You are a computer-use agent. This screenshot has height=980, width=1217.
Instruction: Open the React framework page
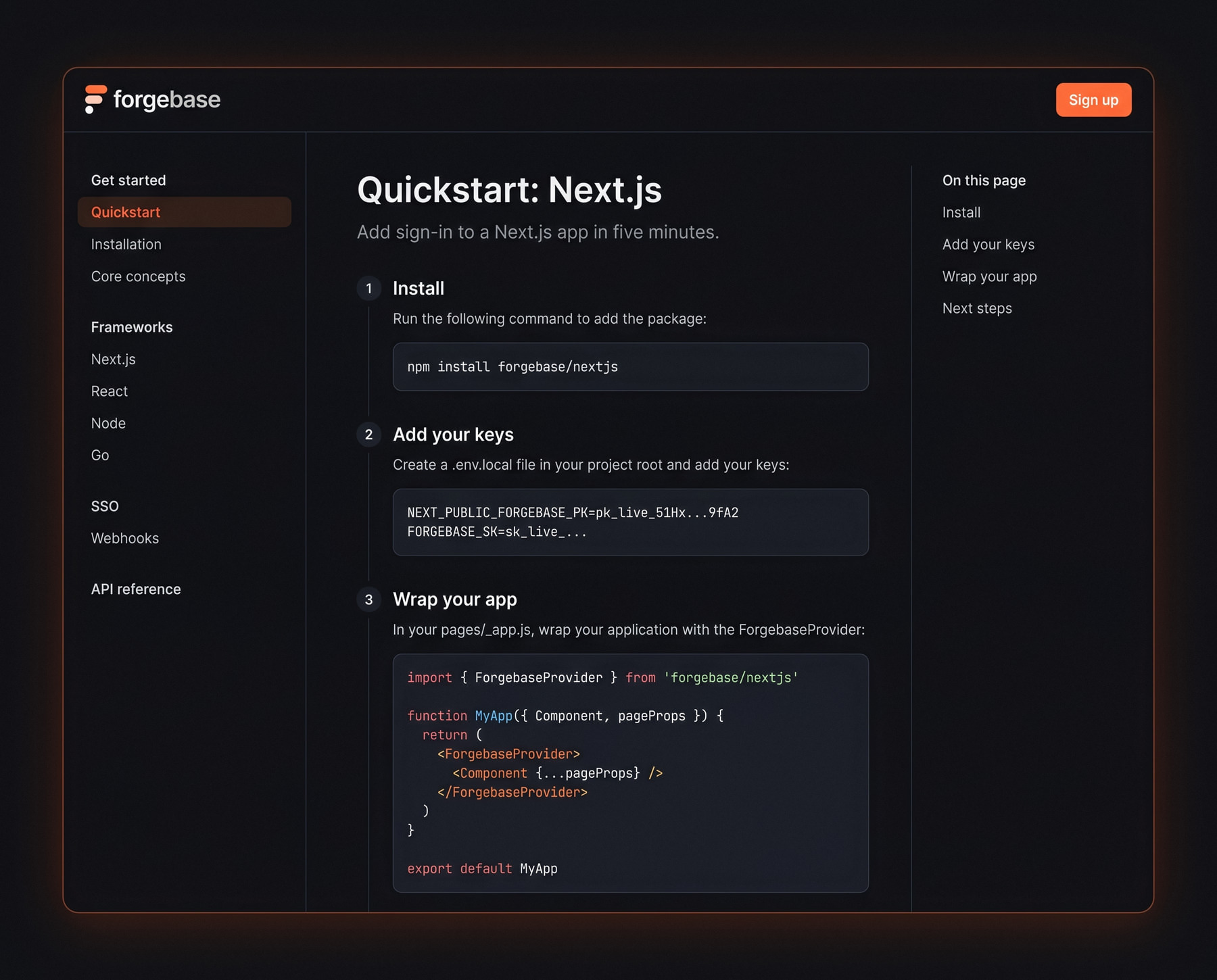[110, 391]
